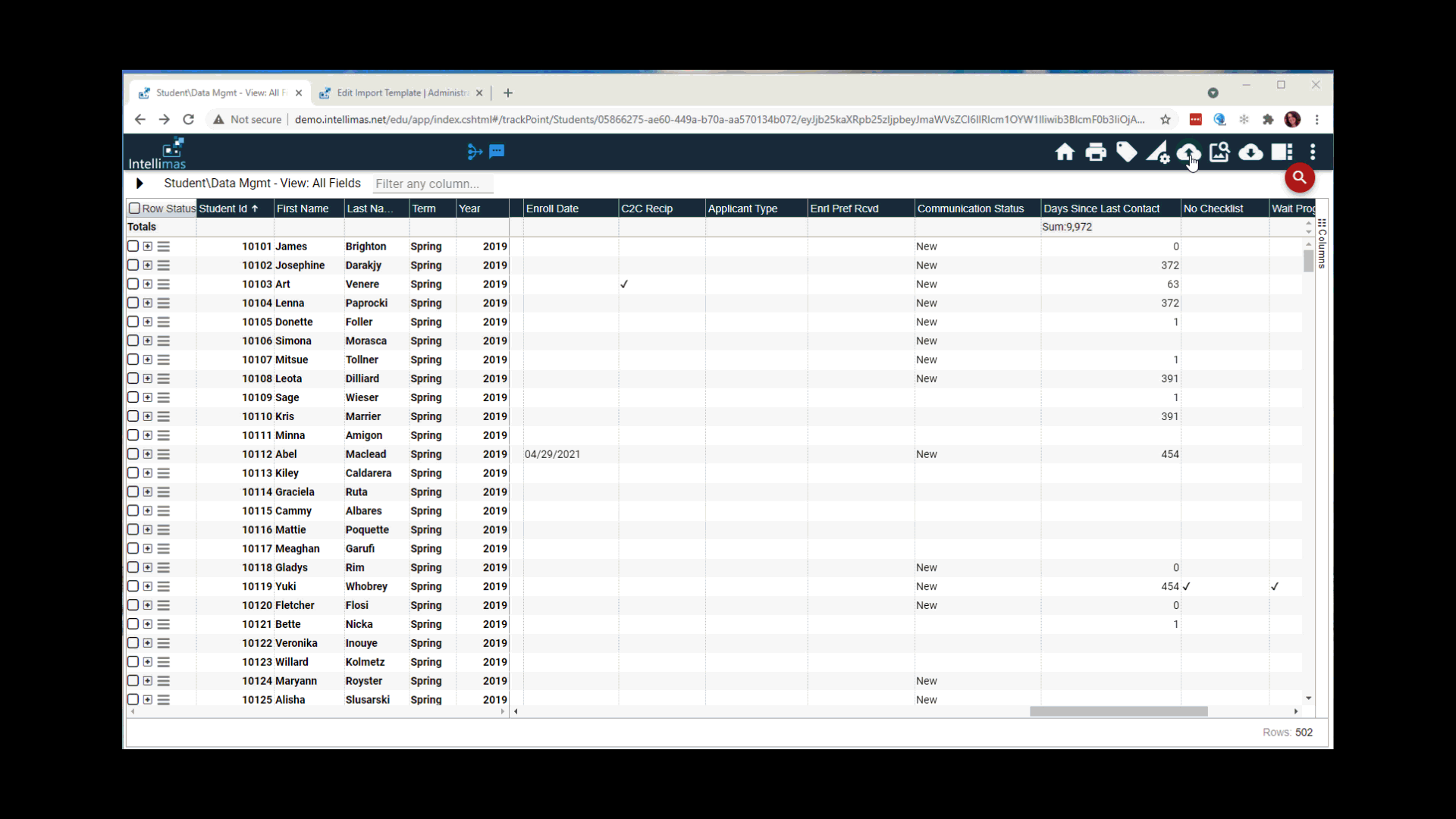Sort by Student Id column header
The height and width of the screenshot is (819, 1456).
pyautogui.click(x=235, y=209)
